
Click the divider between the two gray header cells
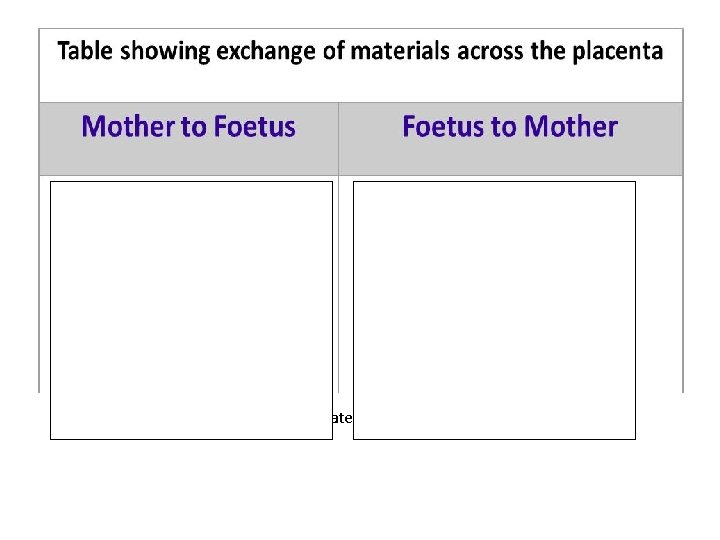tap(338, 139)
